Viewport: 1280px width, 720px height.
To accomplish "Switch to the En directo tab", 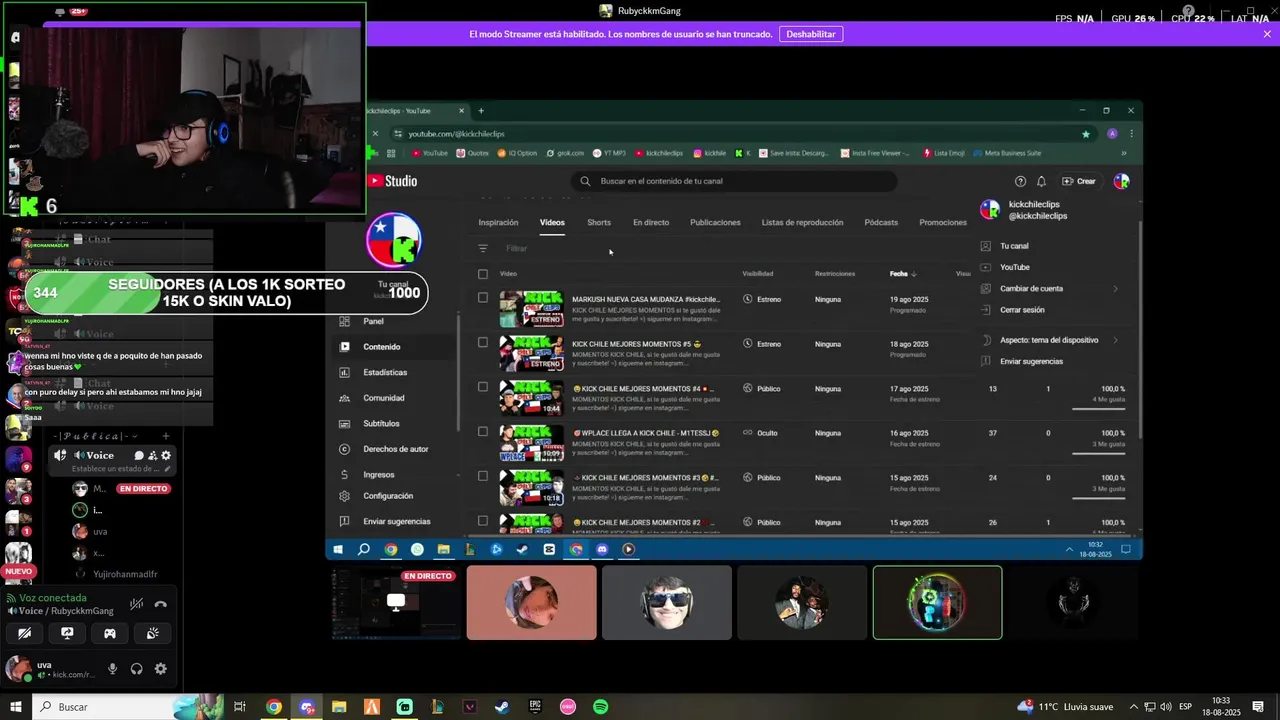I will (x=651, y=222).
